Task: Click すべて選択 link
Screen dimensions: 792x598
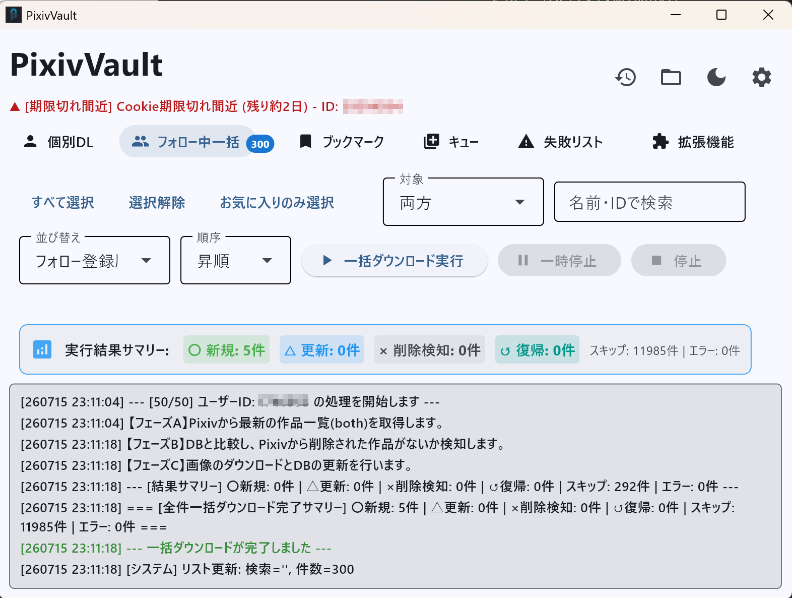Action: [x=63, y=203]
